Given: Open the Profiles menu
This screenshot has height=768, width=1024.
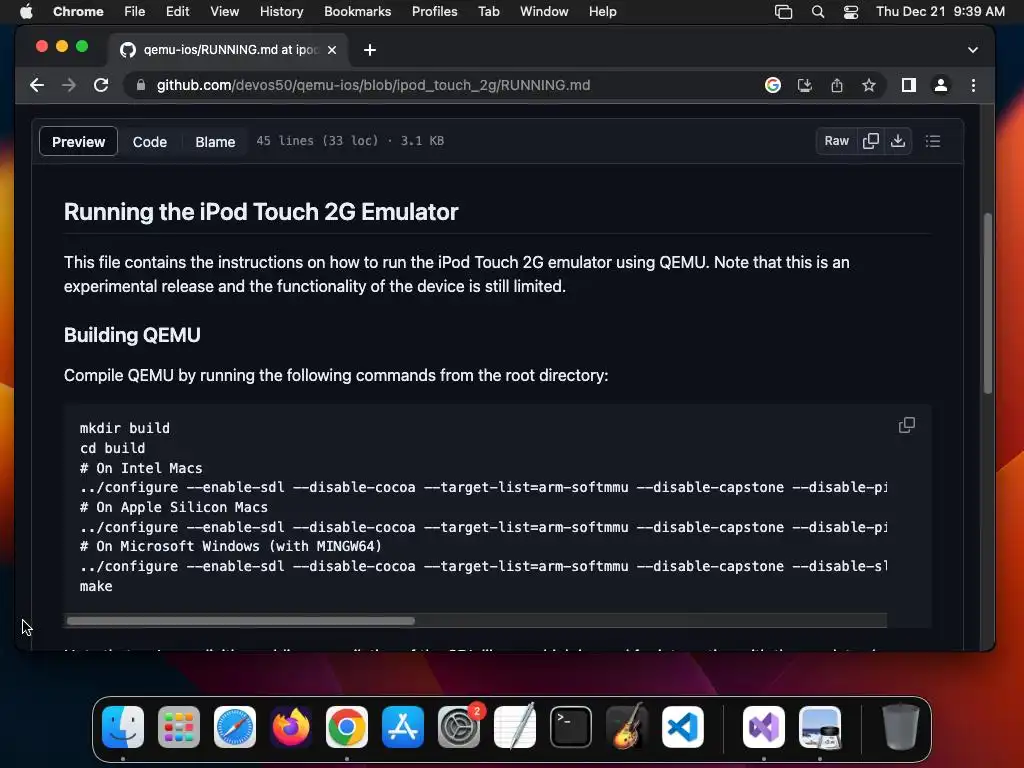Looking at the screenshot, I should (434, 12).
